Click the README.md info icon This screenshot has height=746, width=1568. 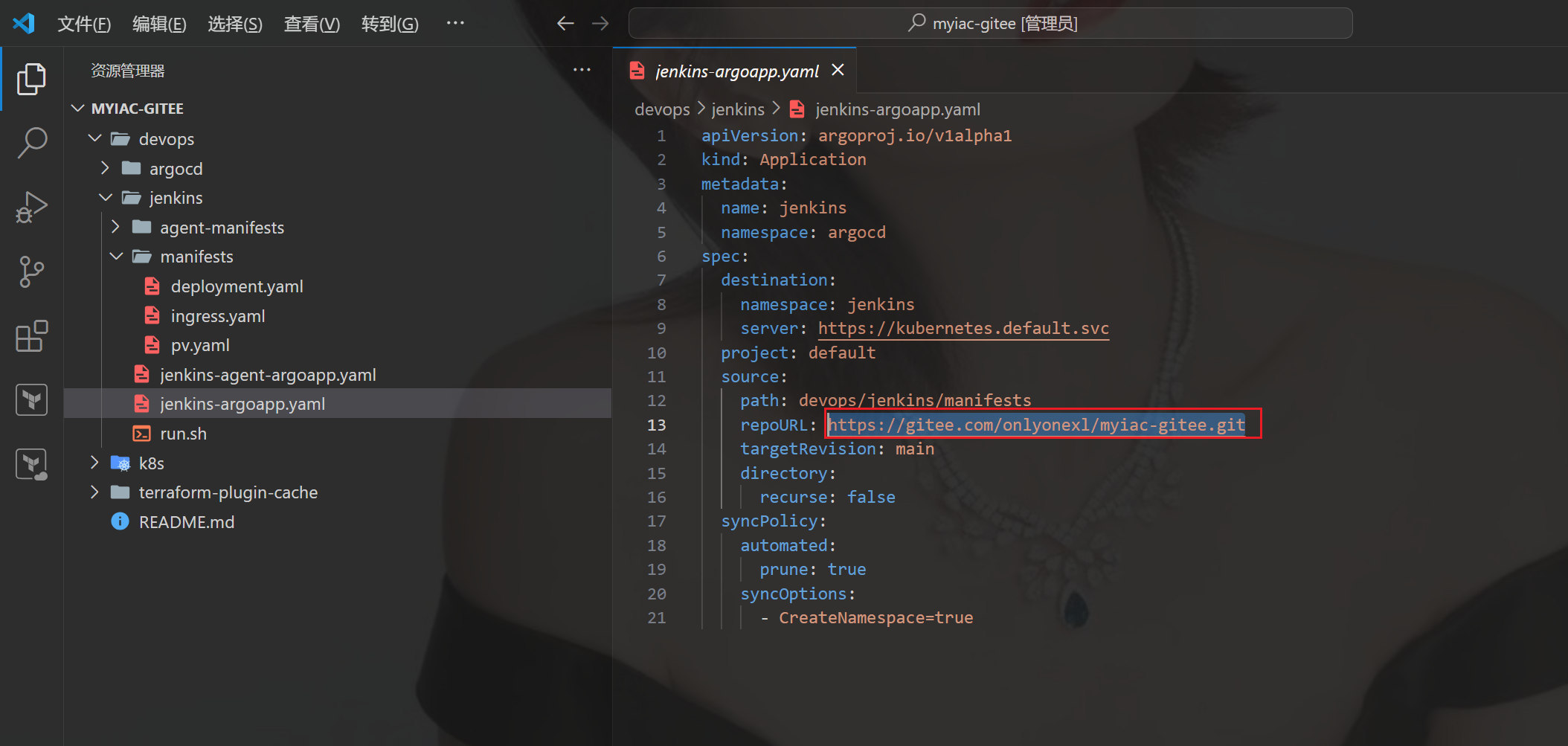[120, 521]
